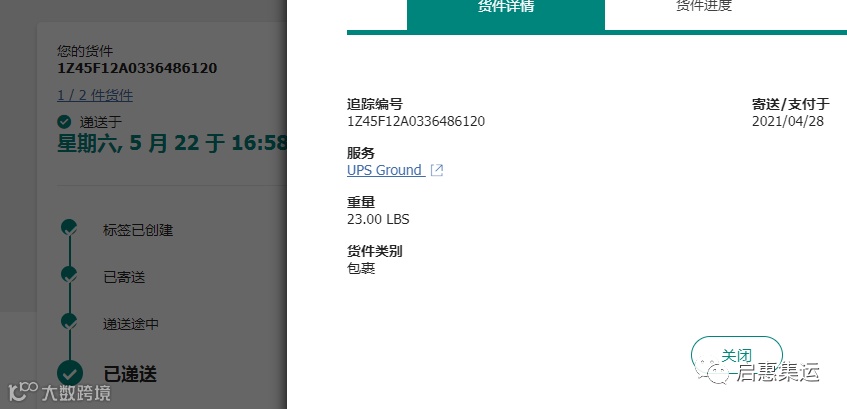Click the 标签已创建 progress checkmark circle
The width and height of the screenshot is (847, 409).
pos(69,228)
